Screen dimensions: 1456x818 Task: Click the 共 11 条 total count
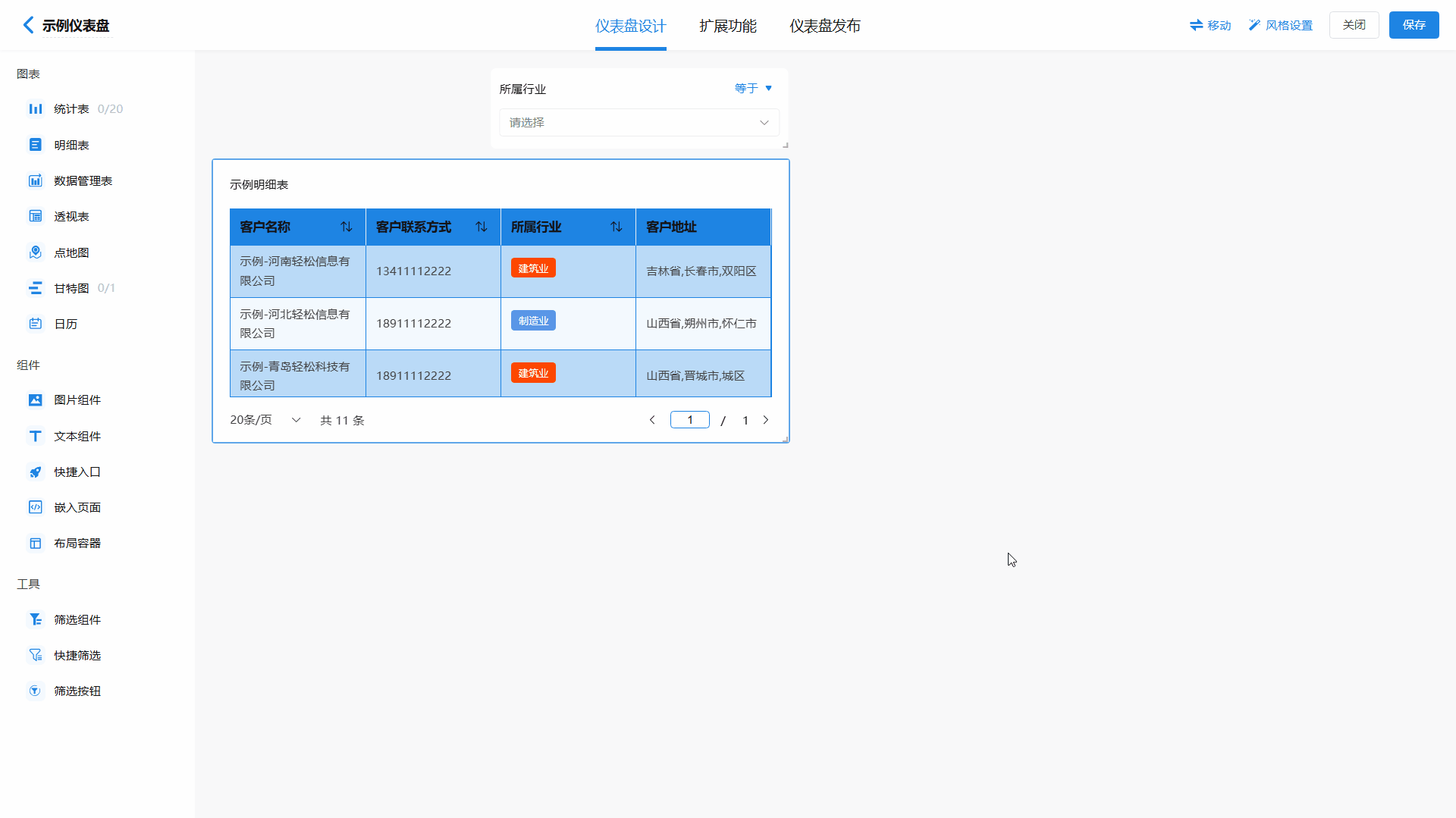click(342, 420)
